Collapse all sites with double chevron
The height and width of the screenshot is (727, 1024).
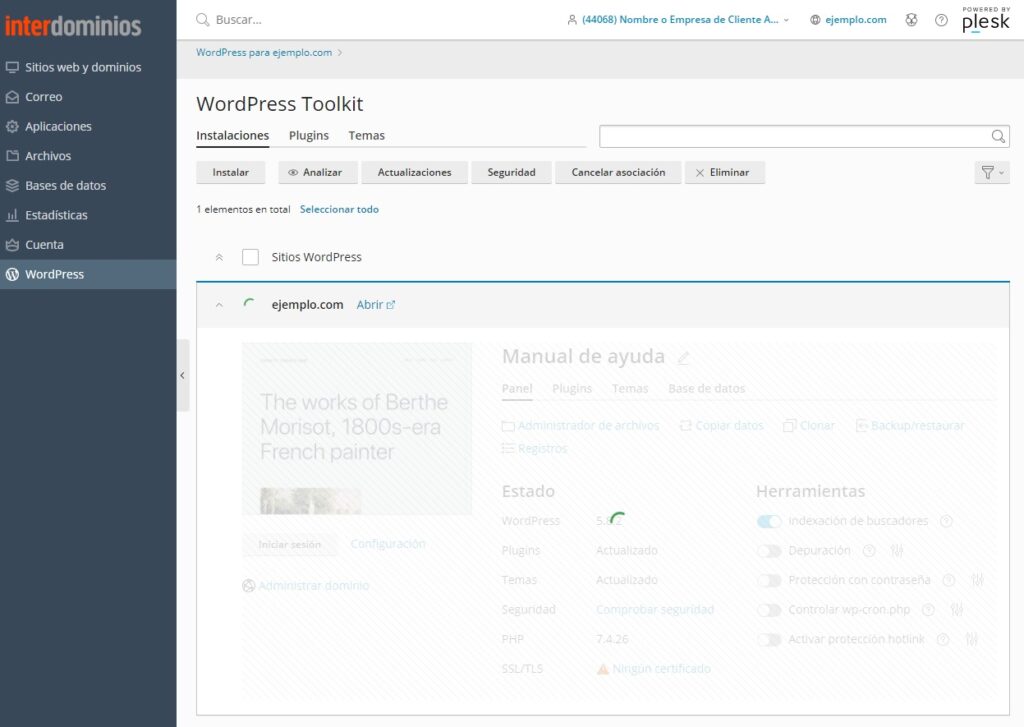tap(219, 257)
